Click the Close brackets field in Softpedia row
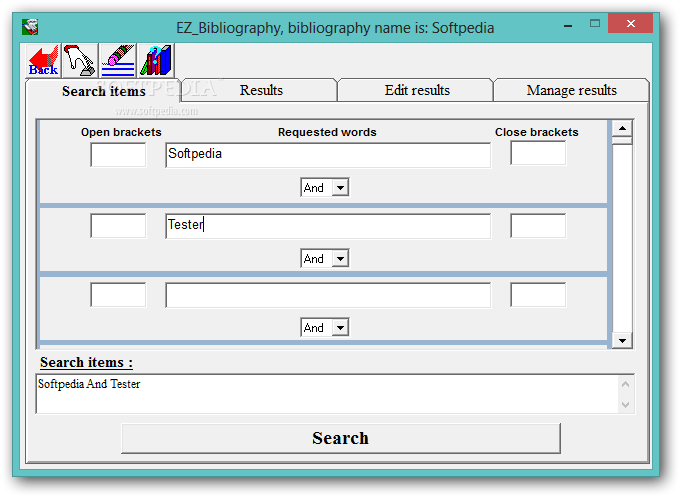Image resolution: width=680 pixels, height=497 pixels. 538,153
